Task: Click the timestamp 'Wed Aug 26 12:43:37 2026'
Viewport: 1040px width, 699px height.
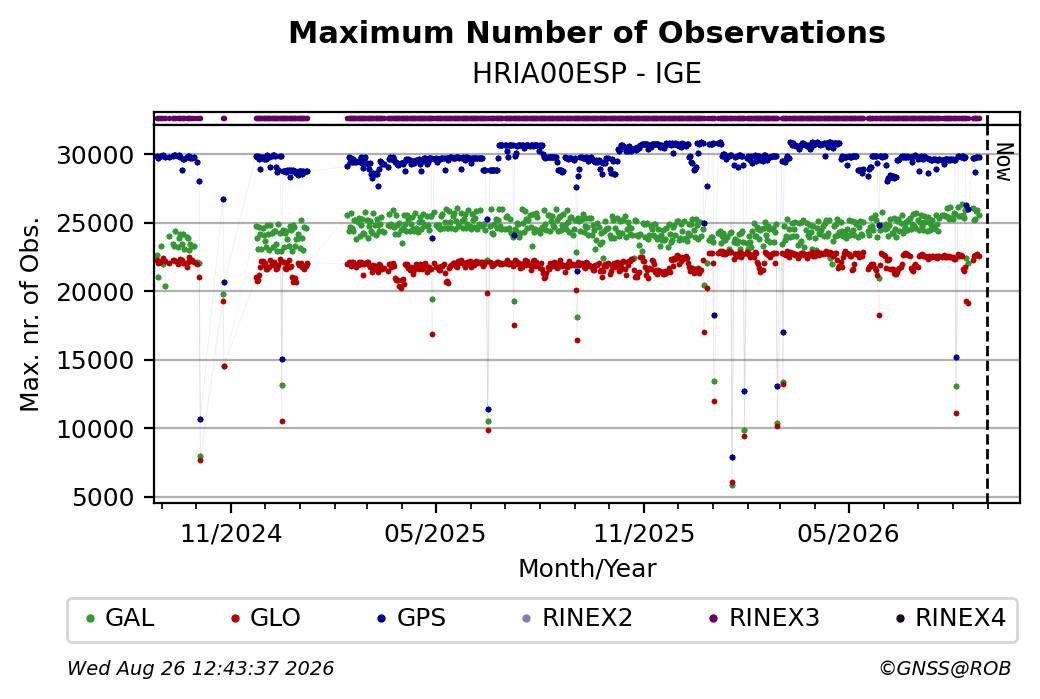Action: point(200,668)
